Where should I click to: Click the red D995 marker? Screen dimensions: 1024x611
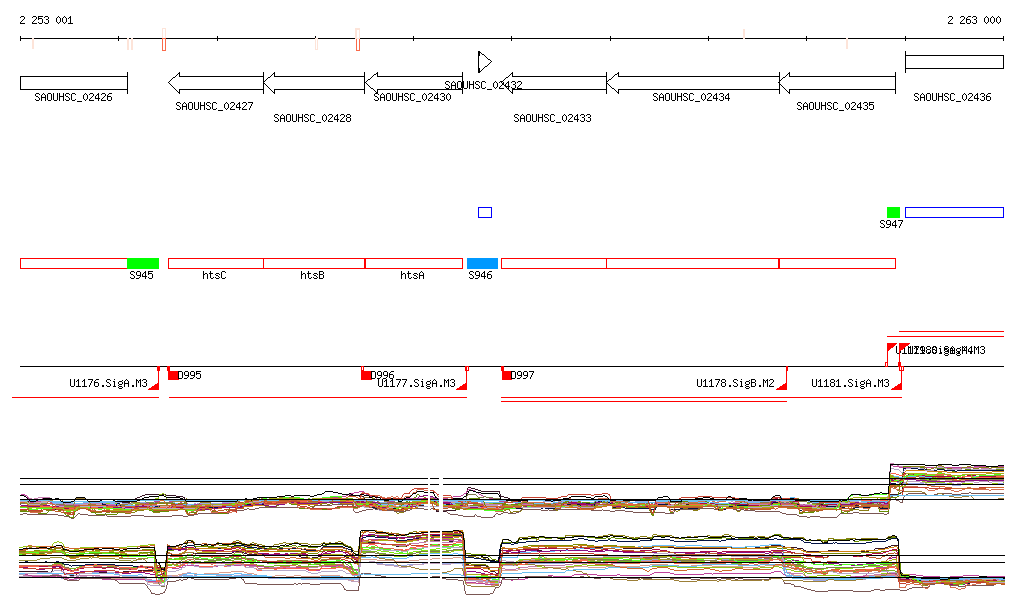[173, 375]
